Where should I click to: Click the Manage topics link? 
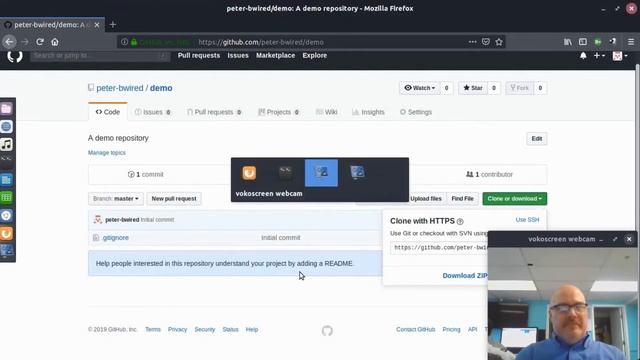[x=107, y=153]
